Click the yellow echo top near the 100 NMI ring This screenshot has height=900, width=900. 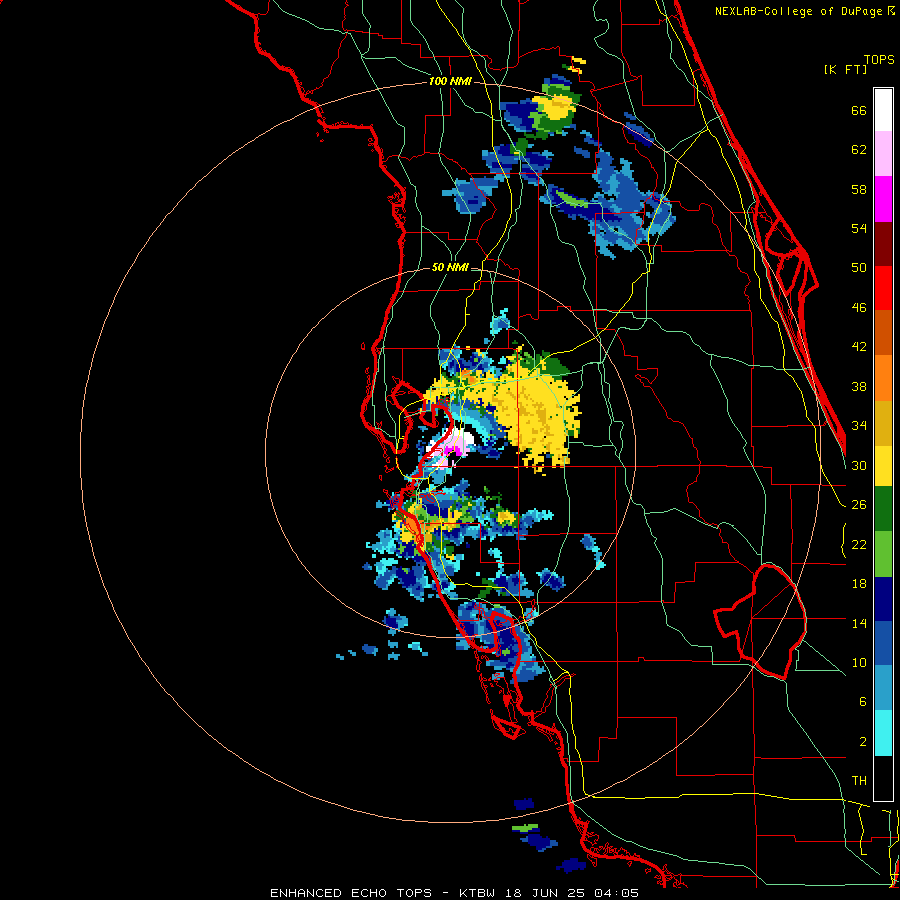(554, 107)
